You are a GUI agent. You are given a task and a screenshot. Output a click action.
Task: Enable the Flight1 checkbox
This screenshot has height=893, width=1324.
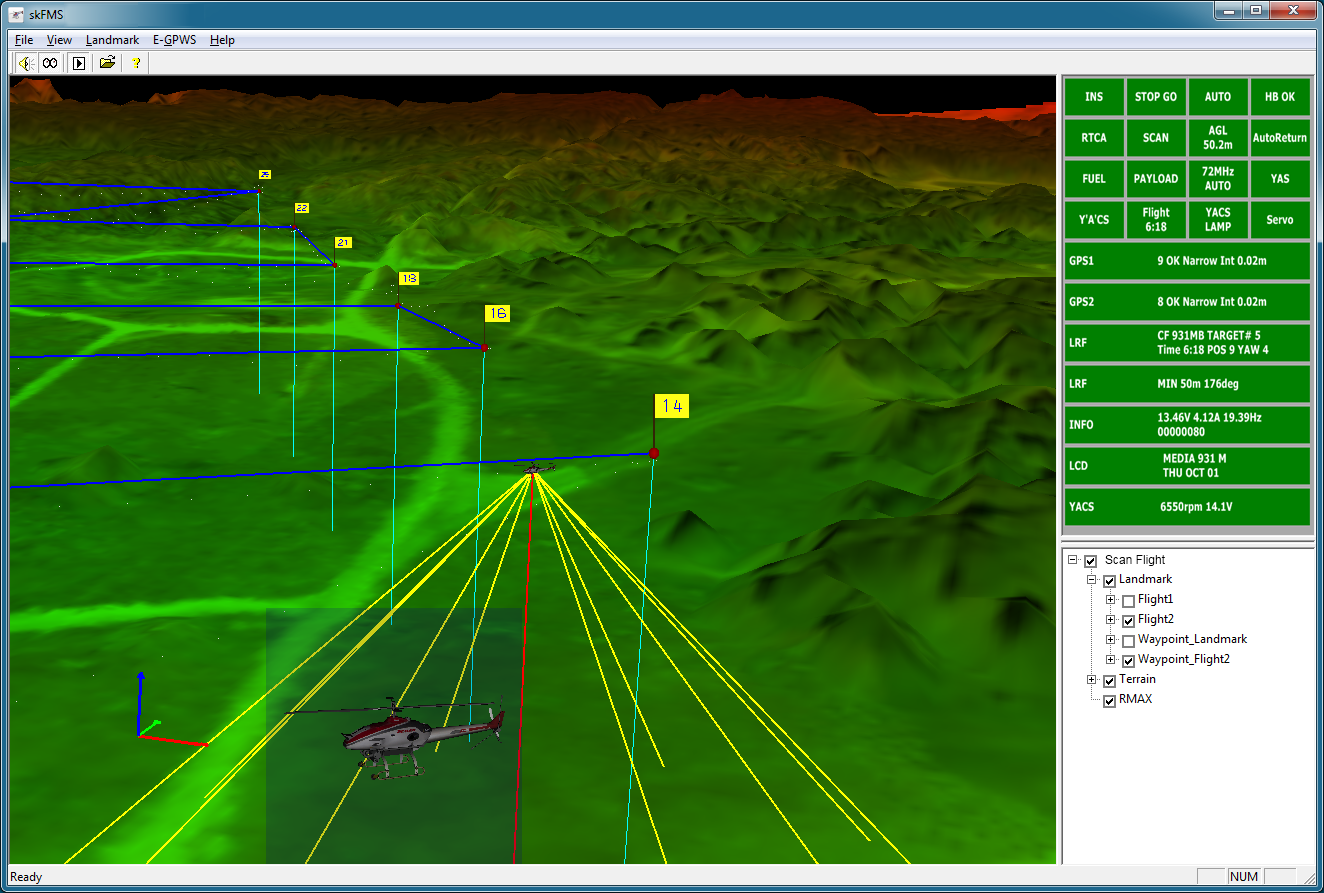point(1128,601)
